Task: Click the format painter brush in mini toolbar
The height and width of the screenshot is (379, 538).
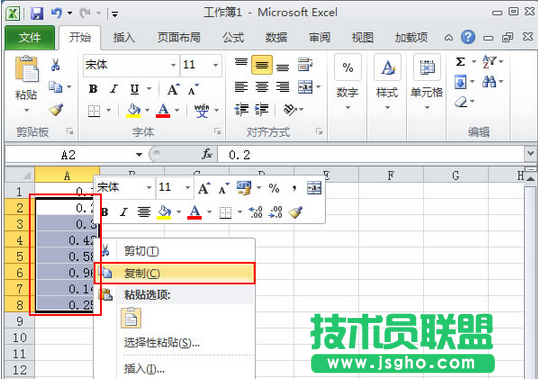Action: point(295,212)
